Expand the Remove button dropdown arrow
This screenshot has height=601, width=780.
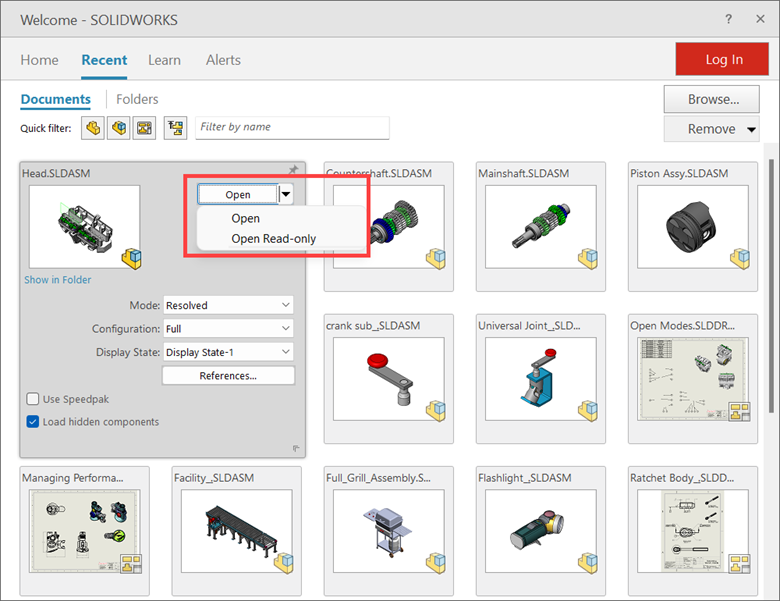[x=751, y=129]
